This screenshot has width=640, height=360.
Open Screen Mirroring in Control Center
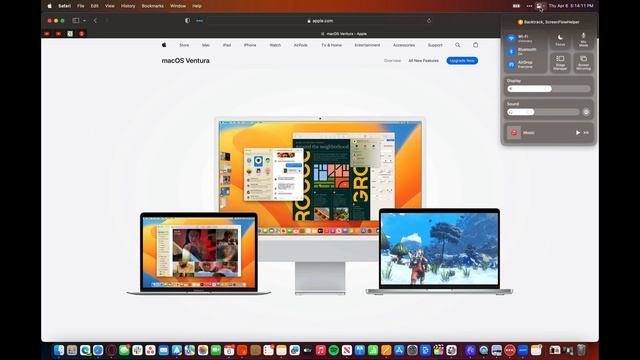point(583,63)
